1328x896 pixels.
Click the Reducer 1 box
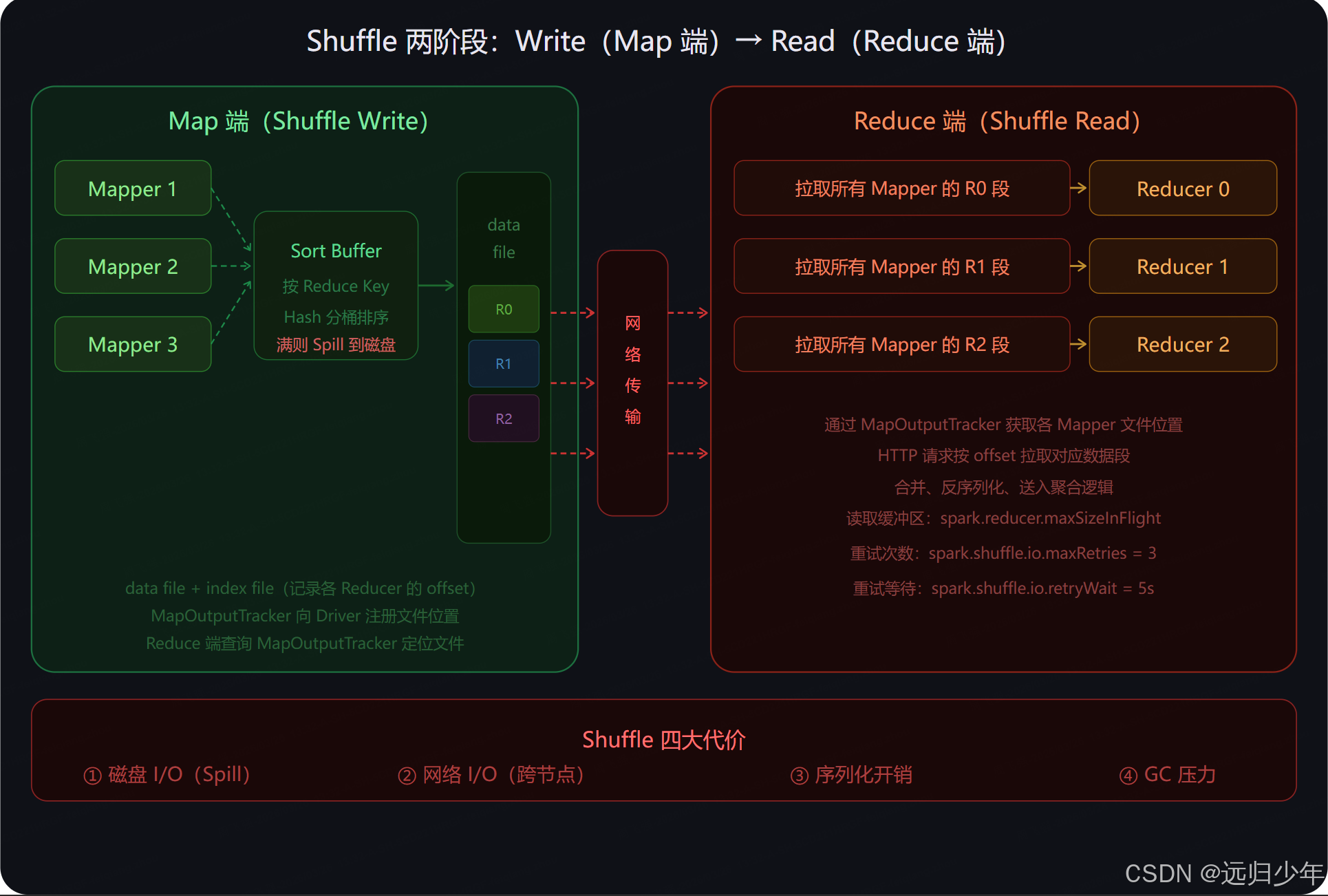pyautogui.click(x=1183, y=266)
